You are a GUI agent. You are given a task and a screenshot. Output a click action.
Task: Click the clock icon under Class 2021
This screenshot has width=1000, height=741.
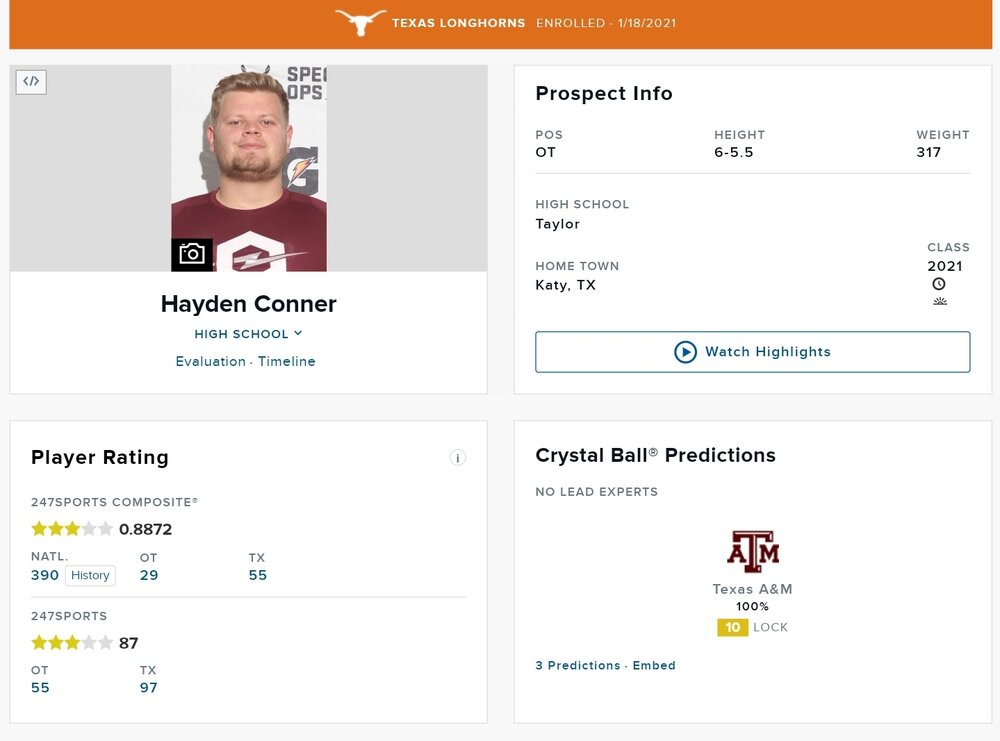[x=939, y=284]
